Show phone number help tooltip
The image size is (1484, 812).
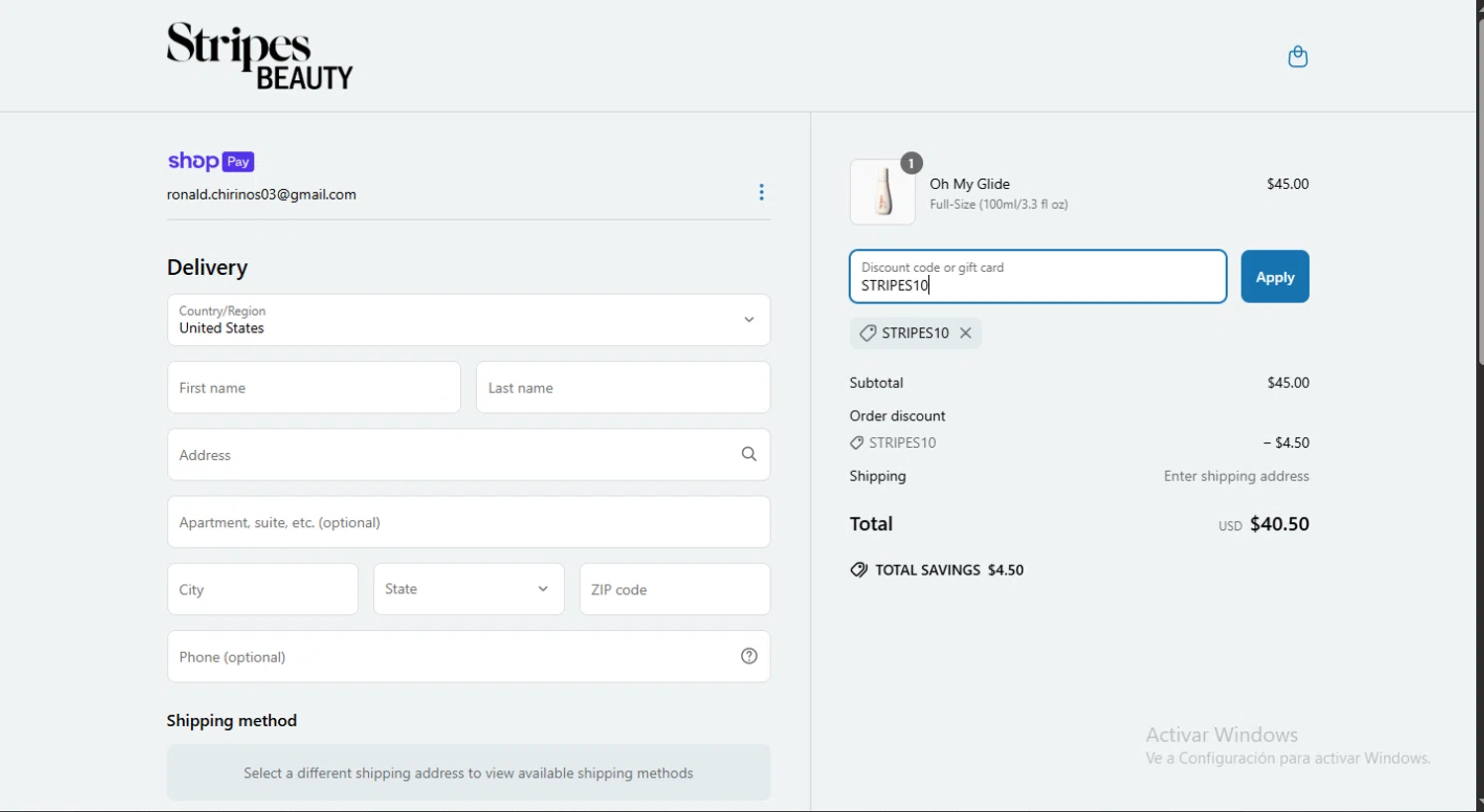pos(749,656)
